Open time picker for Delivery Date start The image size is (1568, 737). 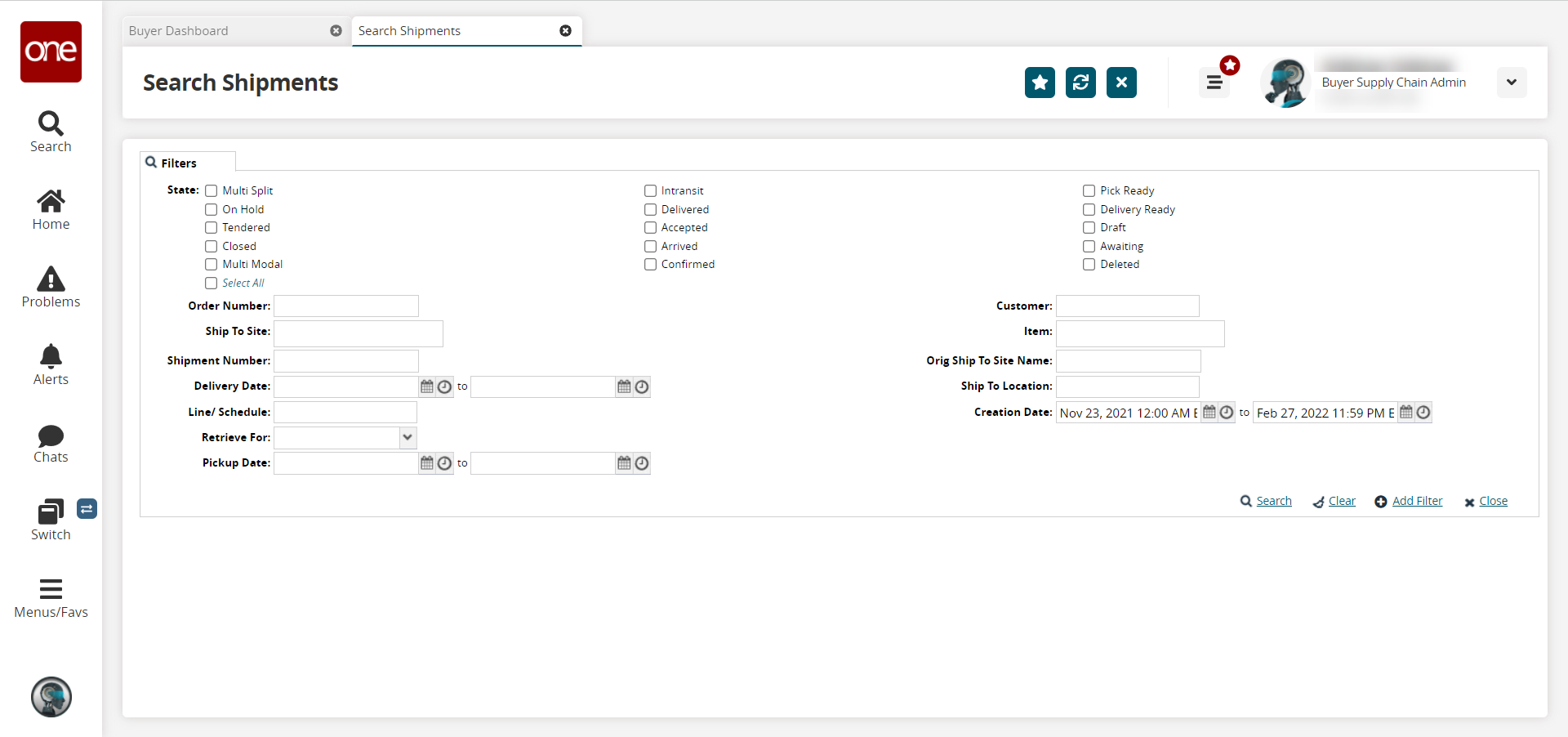(x=444, y=386)
